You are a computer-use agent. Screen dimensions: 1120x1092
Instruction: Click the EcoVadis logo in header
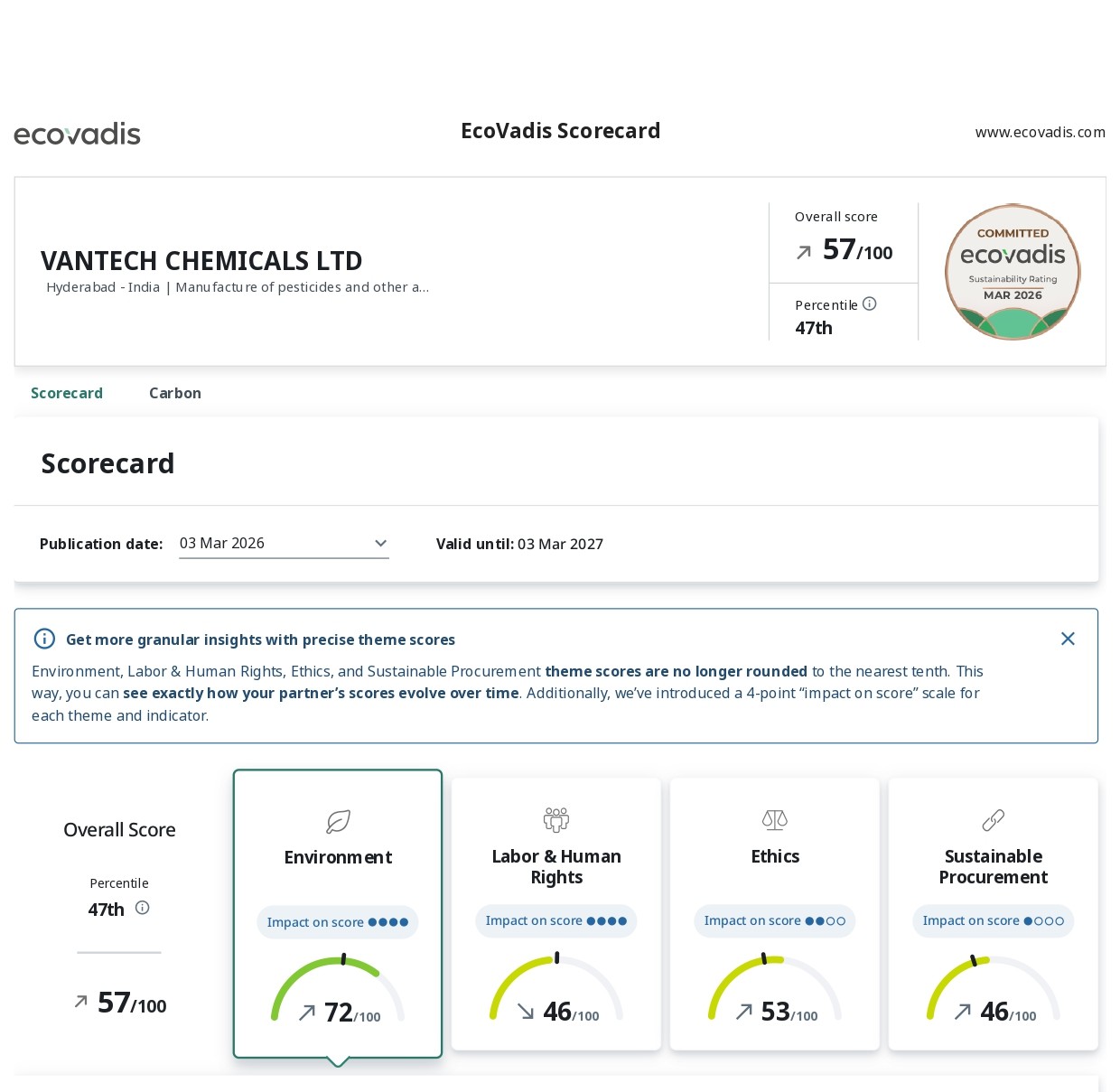78,134
